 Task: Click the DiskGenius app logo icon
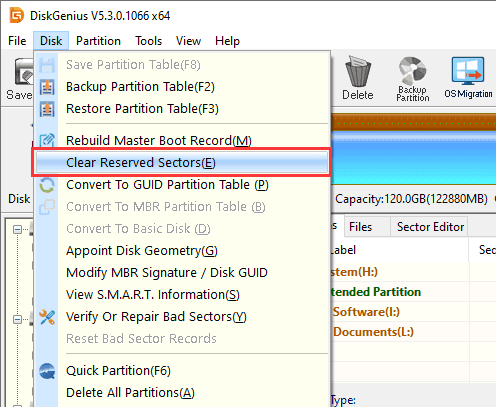pos(17,15)
